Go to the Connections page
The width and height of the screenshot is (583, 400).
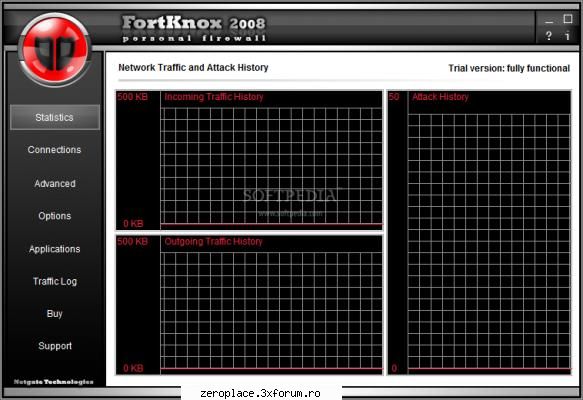54,150
